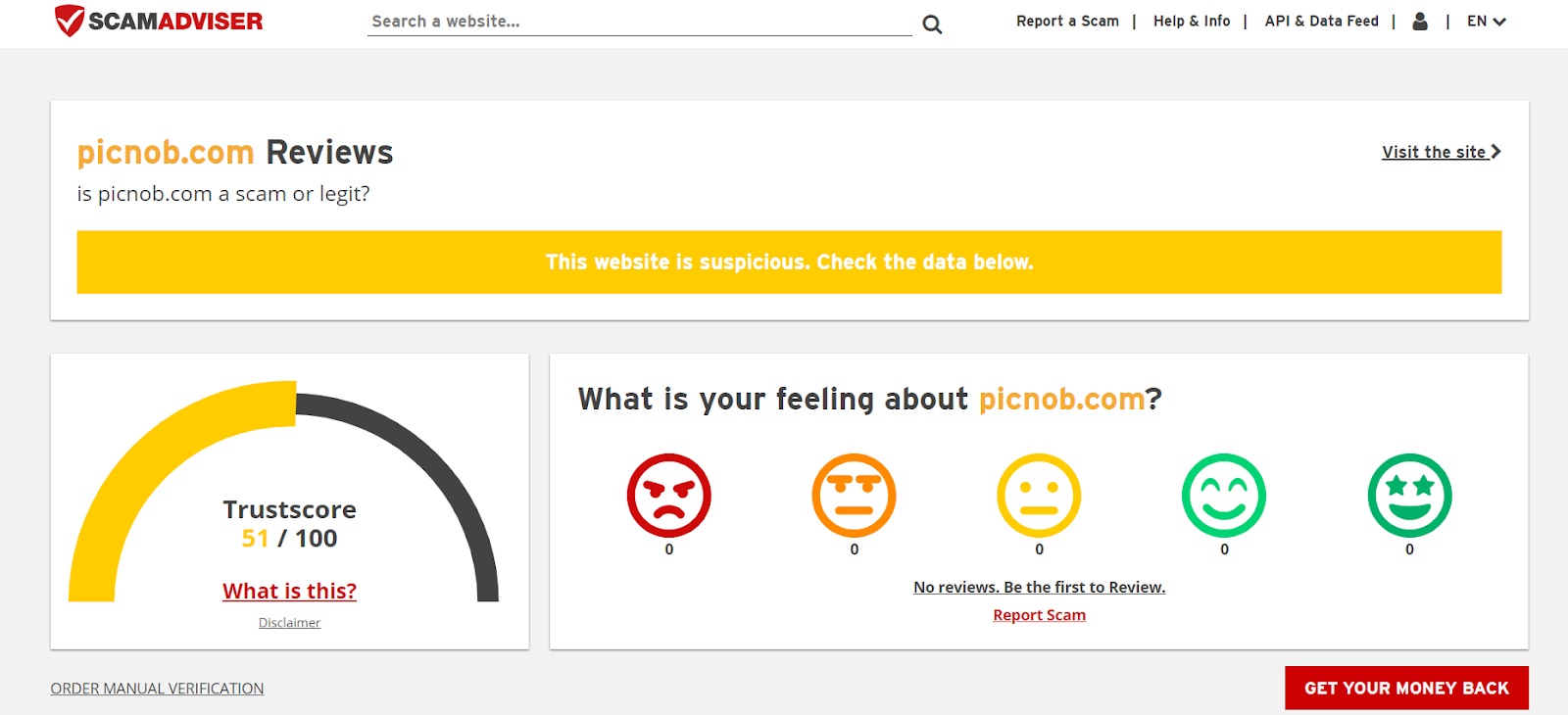The image size is (1568, 715).
Task: Select the green smiling face rating
Action: [x=1224, y=496]
